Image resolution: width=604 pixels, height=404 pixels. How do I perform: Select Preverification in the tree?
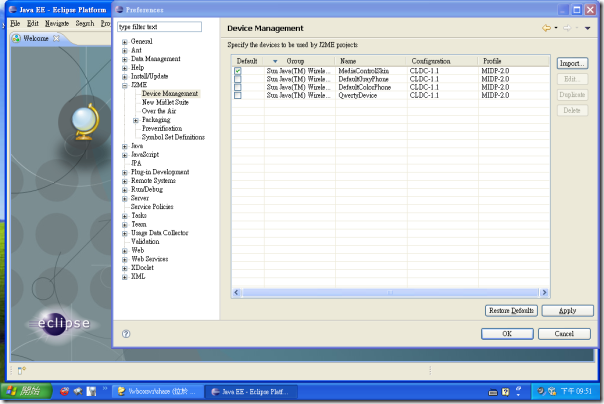(162, 129)
